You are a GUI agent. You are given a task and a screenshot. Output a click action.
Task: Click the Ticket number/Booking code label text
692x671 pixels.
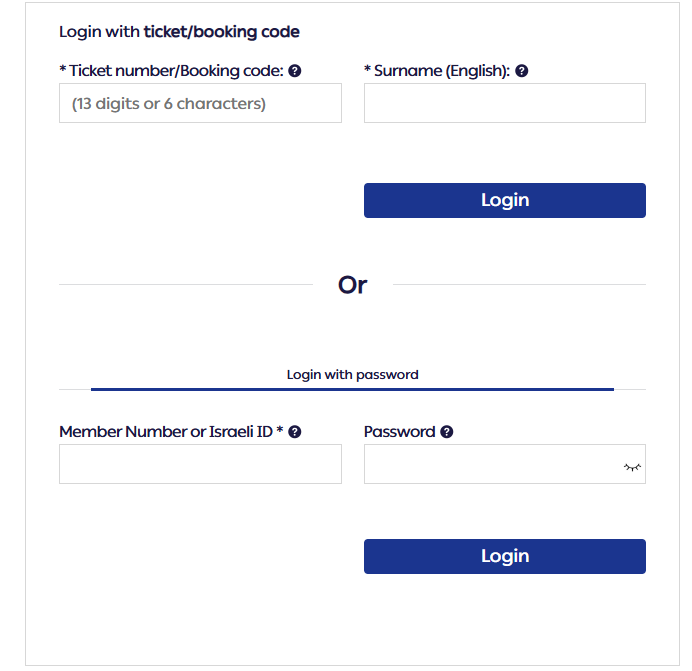[x=177, y=71]
